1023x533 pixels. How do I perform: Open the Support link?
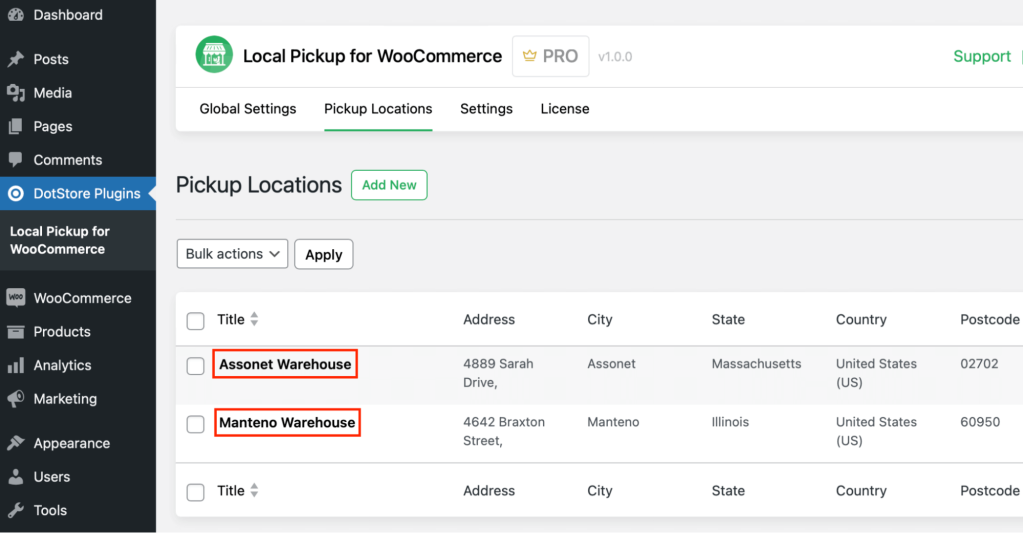981,57
